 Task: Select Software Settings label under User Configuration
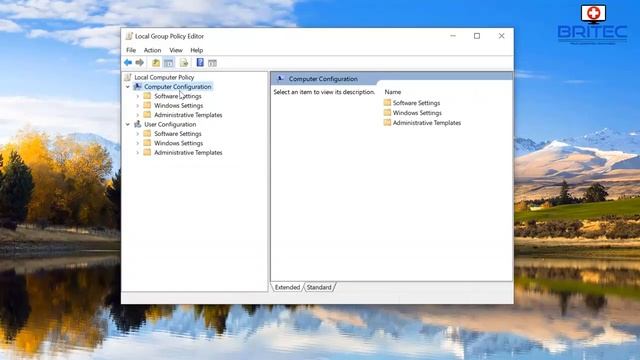(178, 133)
